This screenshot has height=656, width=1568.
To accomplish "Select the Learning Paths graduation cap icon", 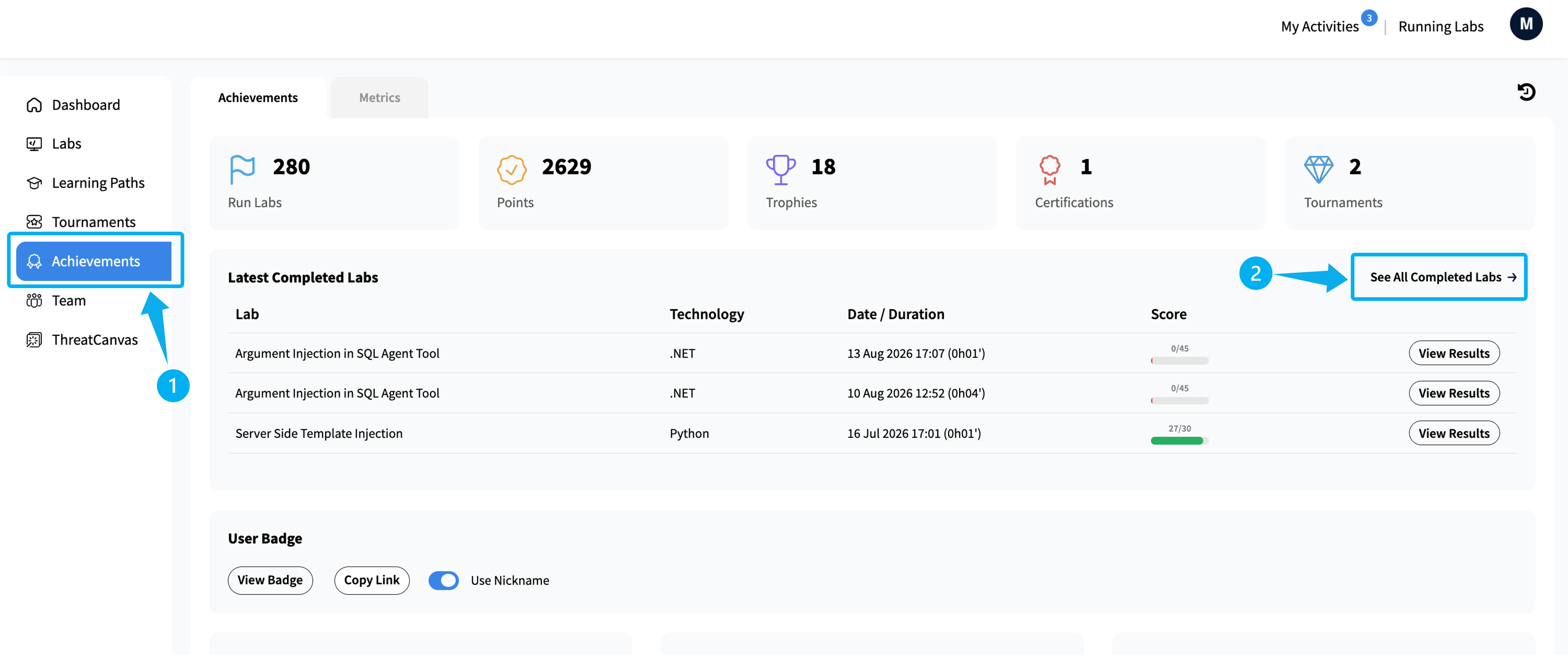I will pos(34,183).
